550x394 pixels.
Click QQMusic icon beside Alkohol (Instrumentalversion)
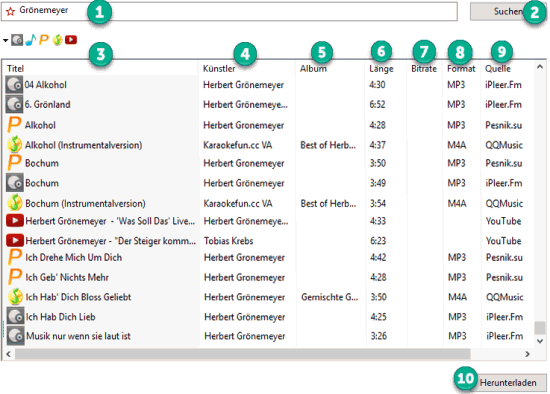pyautogui.click(x=15, y=145)
